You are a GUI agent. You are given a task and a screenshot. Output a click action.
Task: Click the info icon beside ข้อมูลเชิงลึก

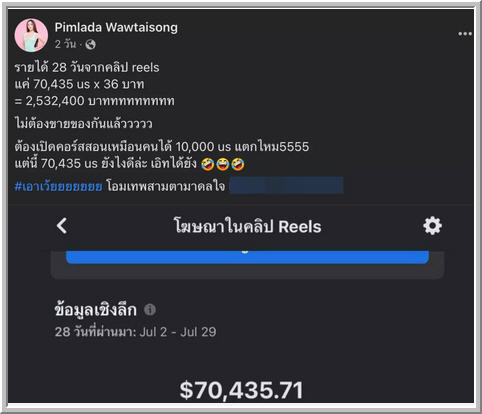click(x=150, y=309)
